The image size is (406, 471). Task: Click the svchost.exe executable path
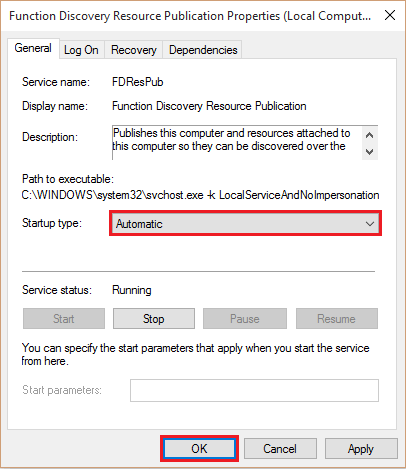coord(200,195)
